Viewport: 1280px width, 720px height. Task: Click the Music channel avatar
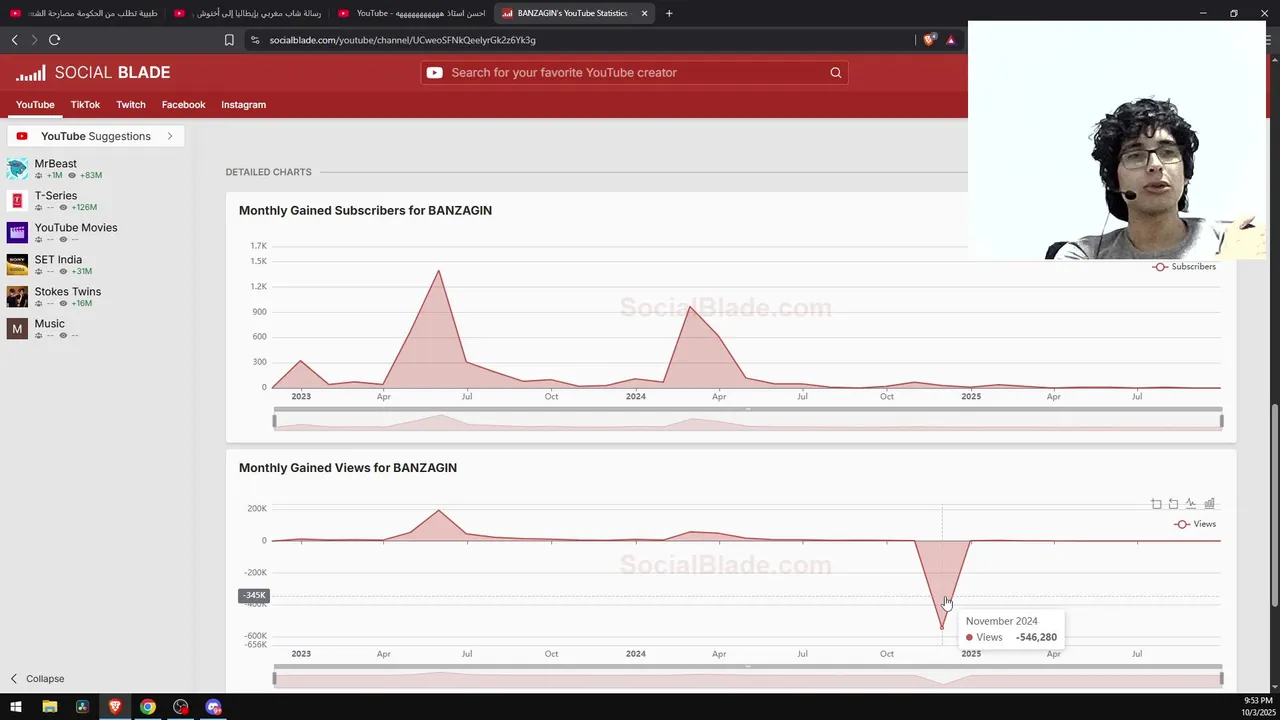(17, 329)
